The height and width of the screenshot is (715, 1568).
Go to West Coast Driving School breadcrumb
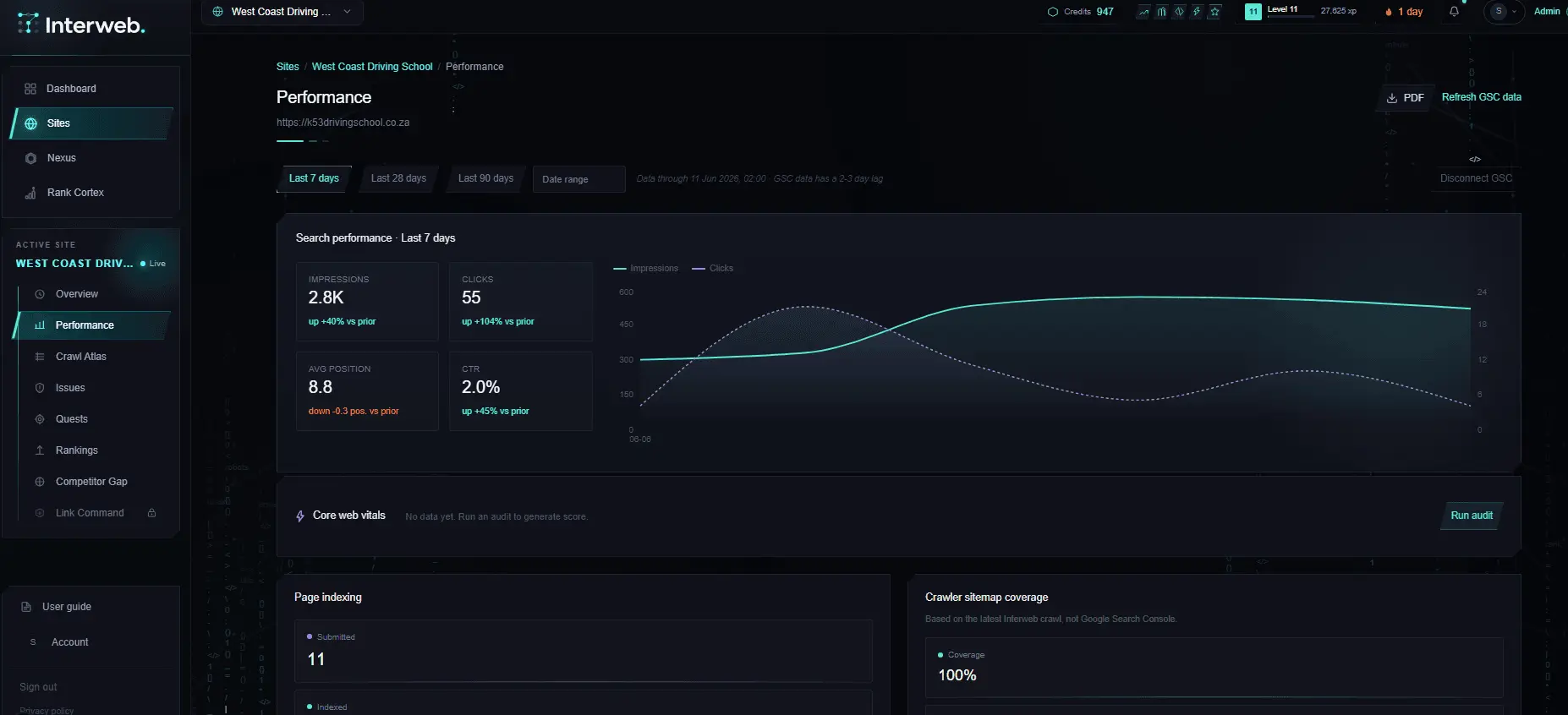click(372, 67)
